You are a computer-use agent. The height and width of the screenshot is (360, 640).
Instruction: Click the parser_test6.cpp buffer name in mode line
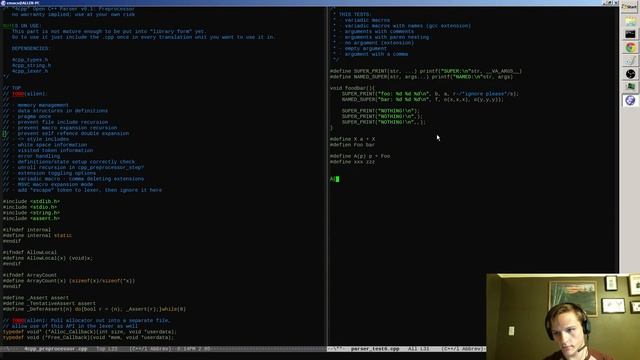375,349
